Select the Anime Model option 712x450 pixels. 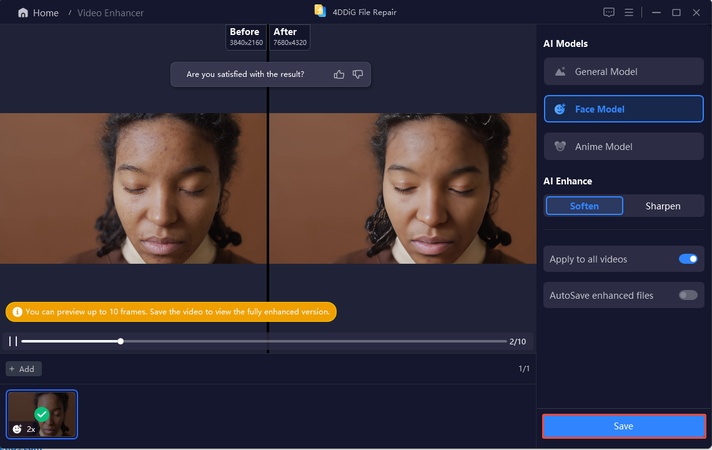click(x=623, y=146)
